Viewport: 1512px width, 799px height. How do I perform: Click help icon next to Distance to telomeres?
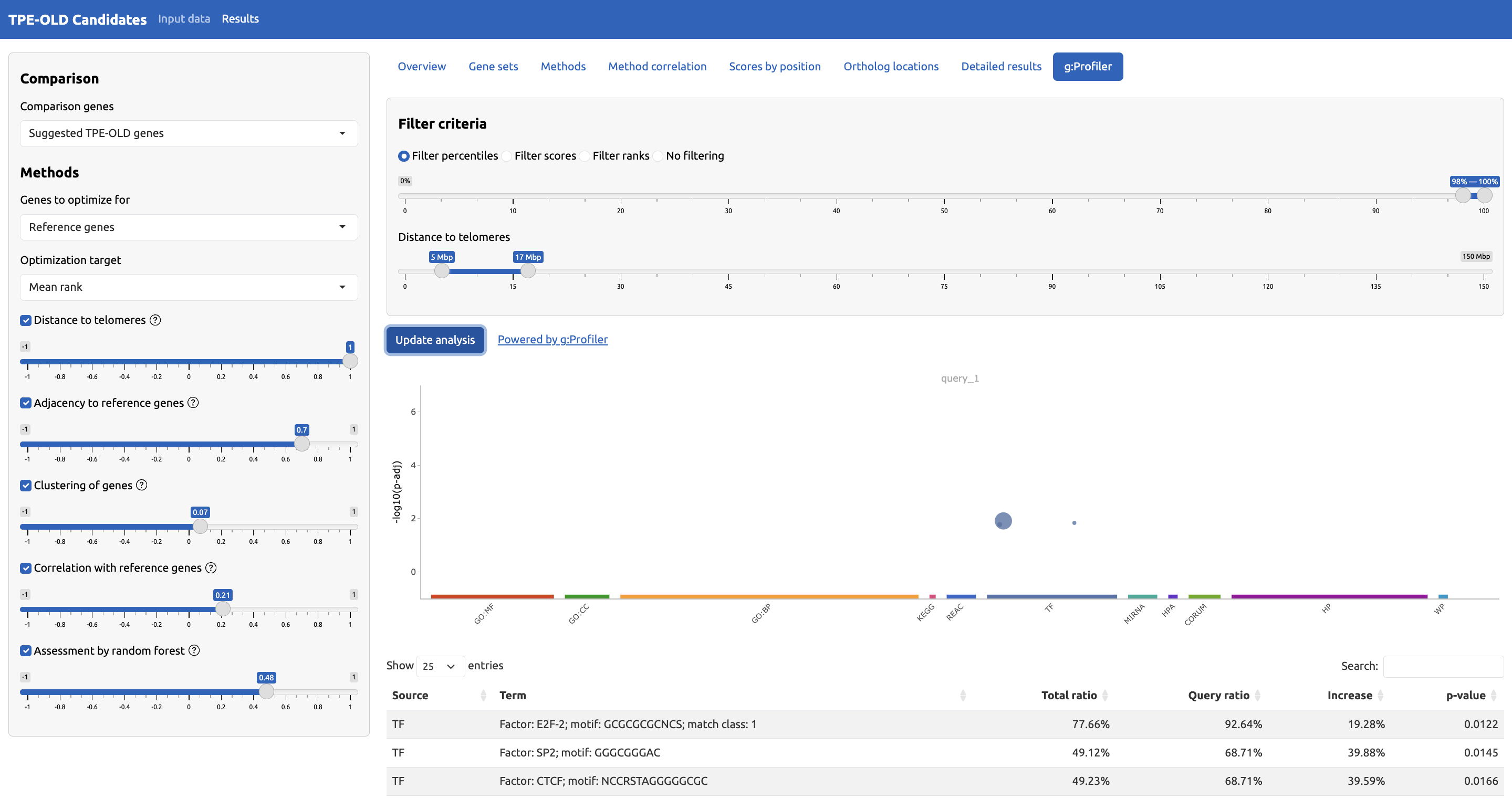(x=155, y=320)
